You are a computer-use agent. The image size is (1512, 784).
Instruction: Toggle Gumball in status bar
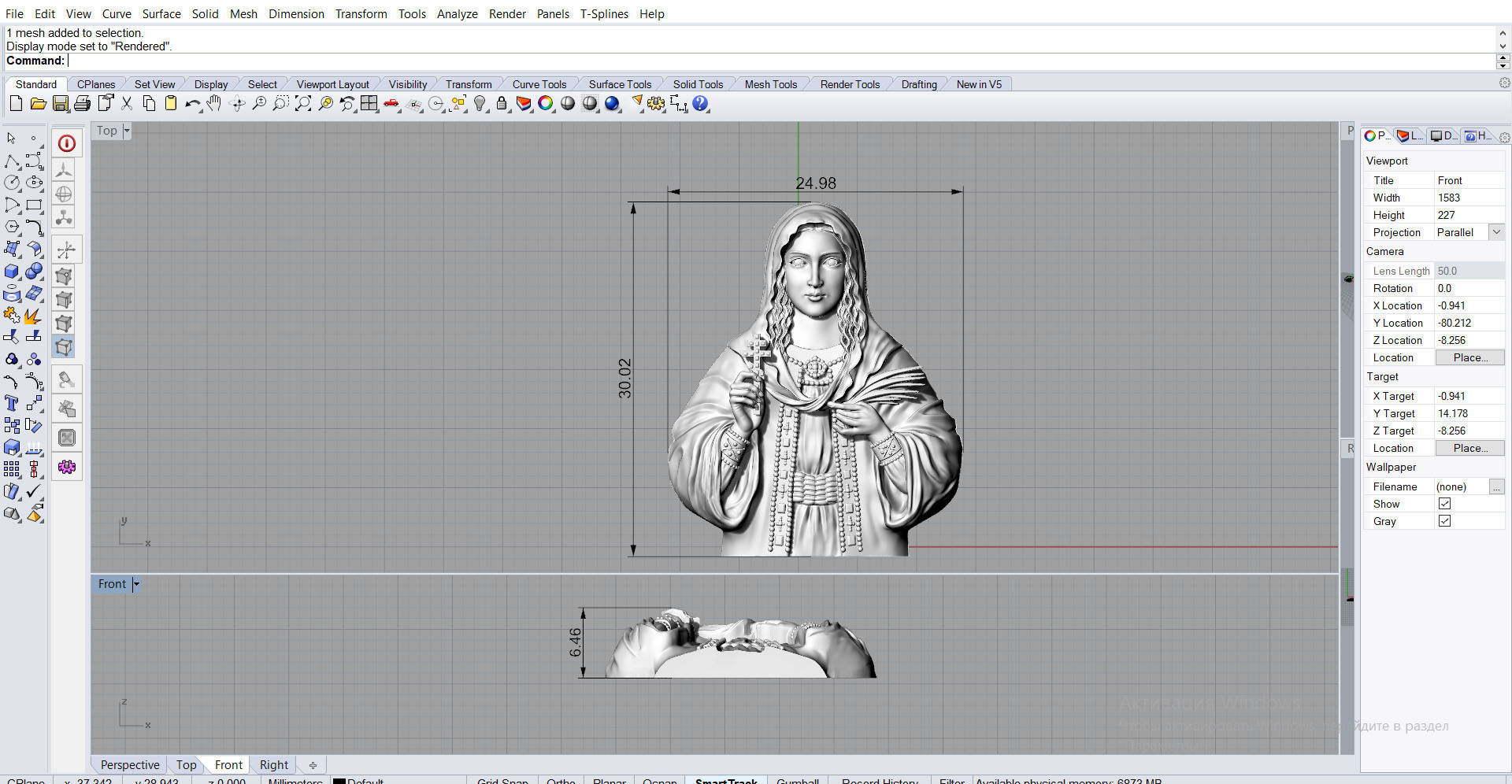point(797,780)
